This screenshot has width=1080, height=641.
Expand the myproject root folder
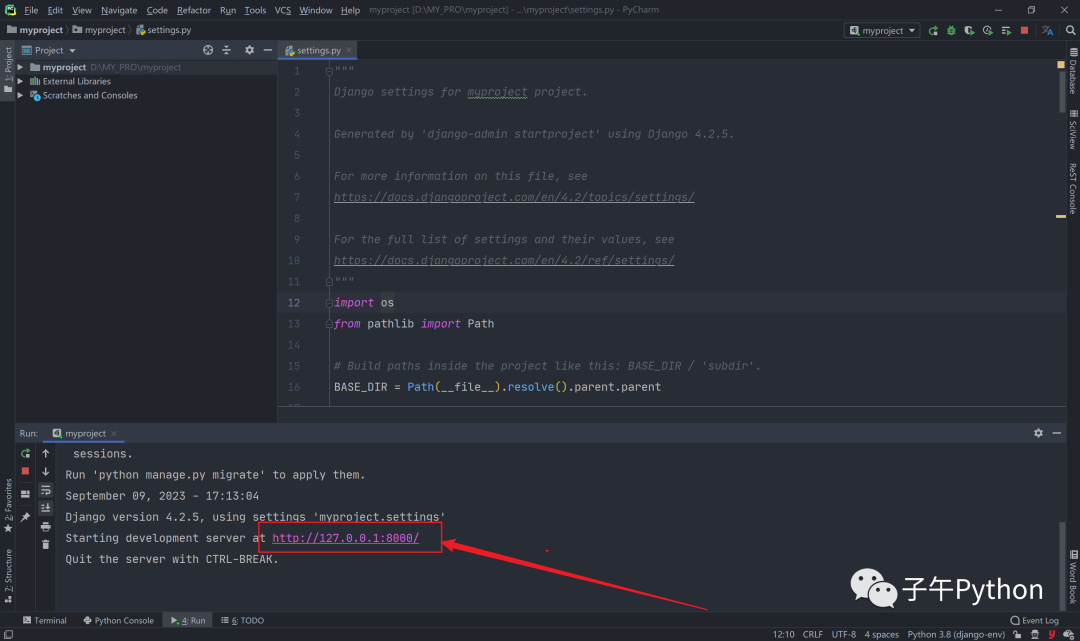pyautogui.click(x=21, y=67)
